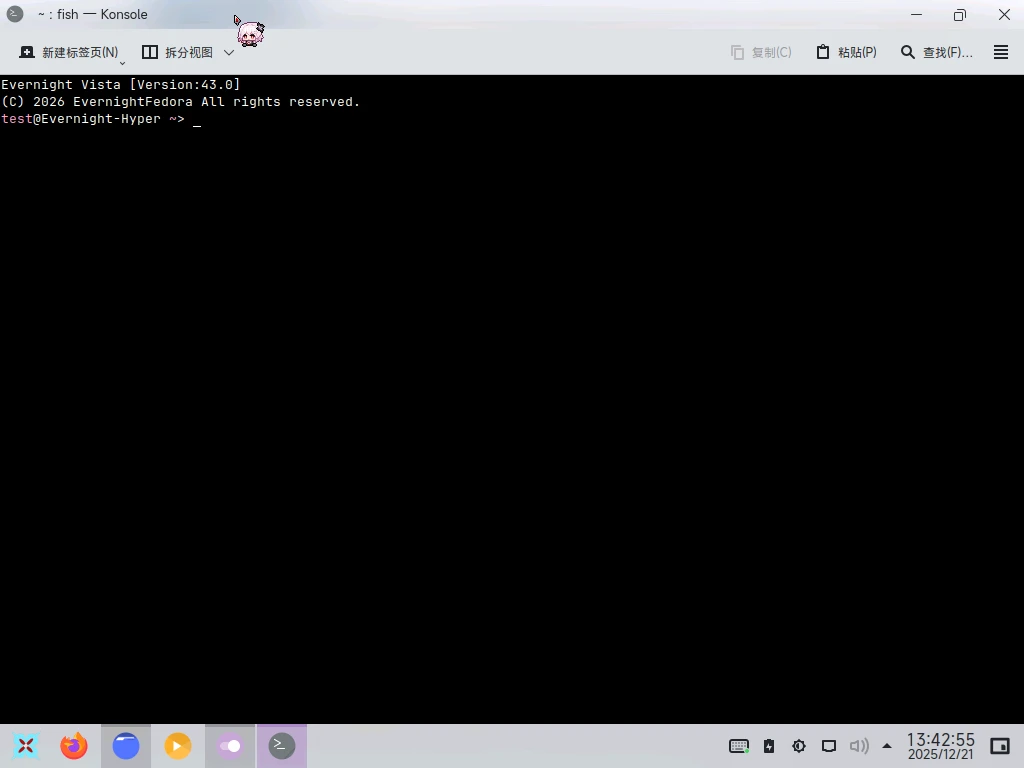Screen dimensions: 1024x768
Task: Expand hidden tray icons with the up arrow
Action: click(x=887, y=746)
